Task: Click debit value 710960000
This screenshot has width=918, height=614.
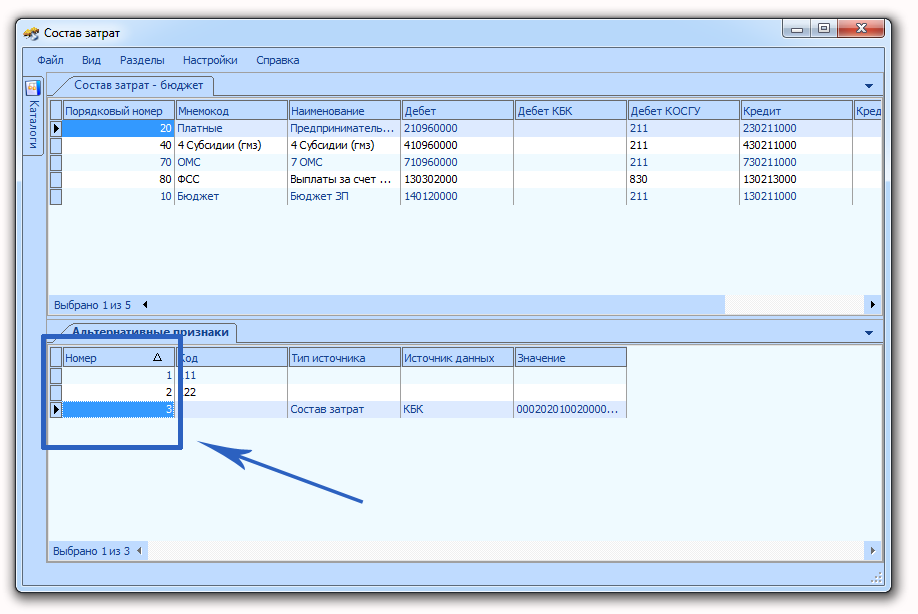Action: click(x=457, y=162)
